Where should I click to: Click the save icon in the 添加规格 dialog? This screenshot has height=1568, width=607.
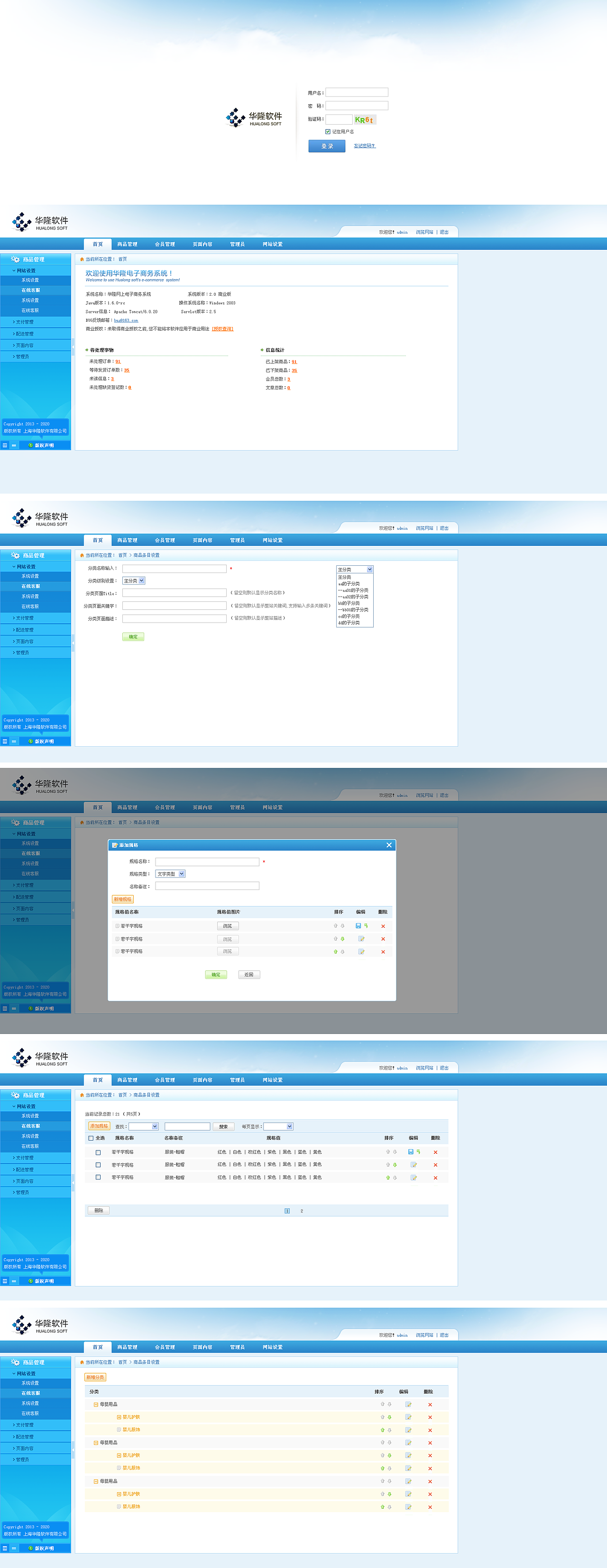[x=358, y=925]
